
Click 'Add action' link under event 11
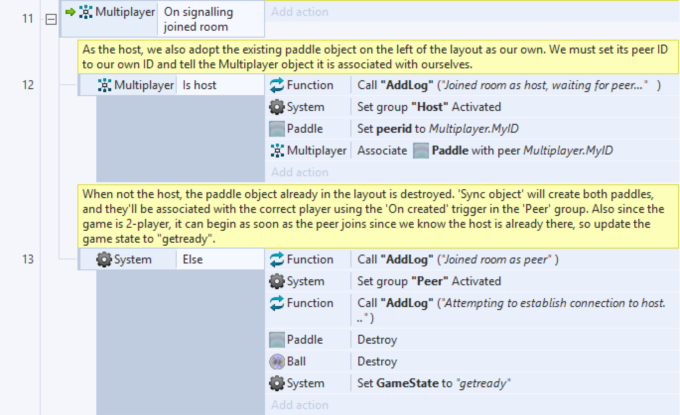click(x=300, y=12)
